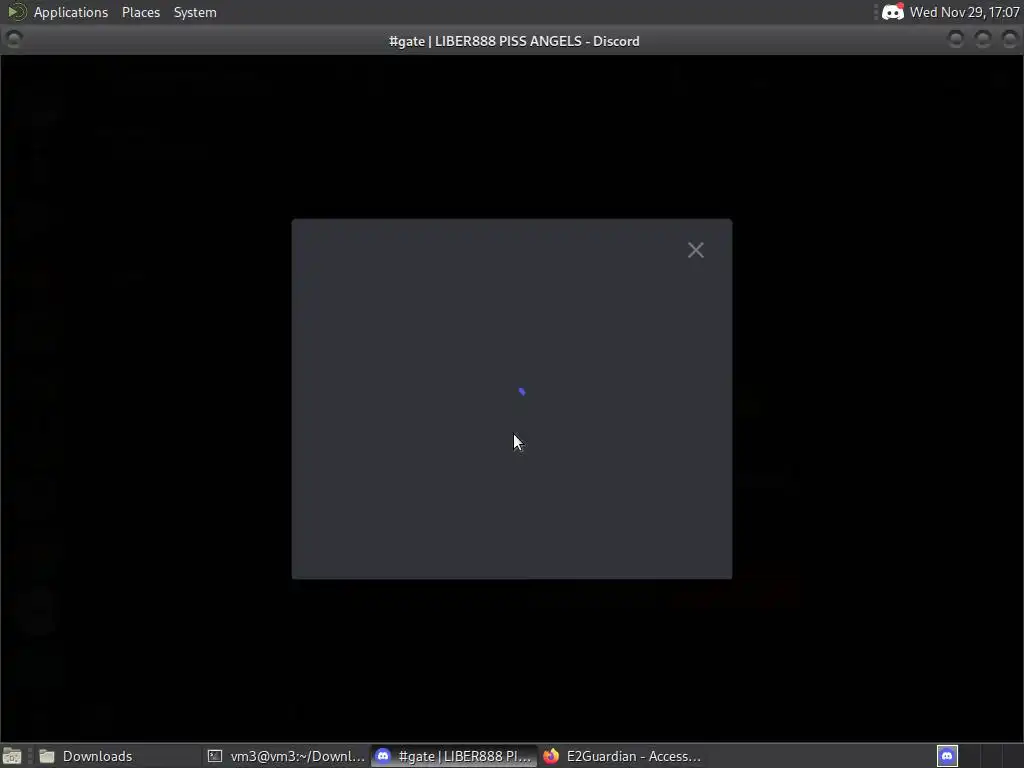
Task: Minimize the Discord window
Action: coord(955,40)
